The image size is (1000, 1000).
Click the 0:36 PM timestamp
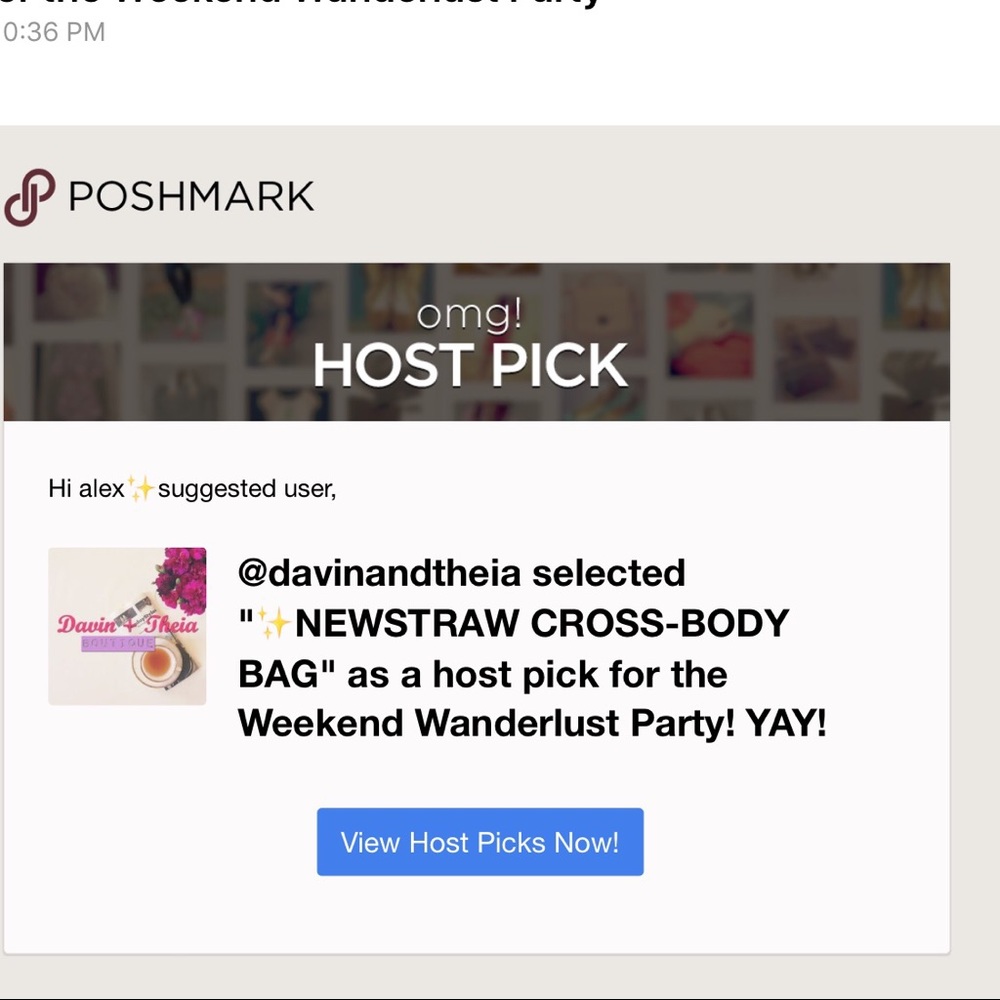[x=54, y=32]
